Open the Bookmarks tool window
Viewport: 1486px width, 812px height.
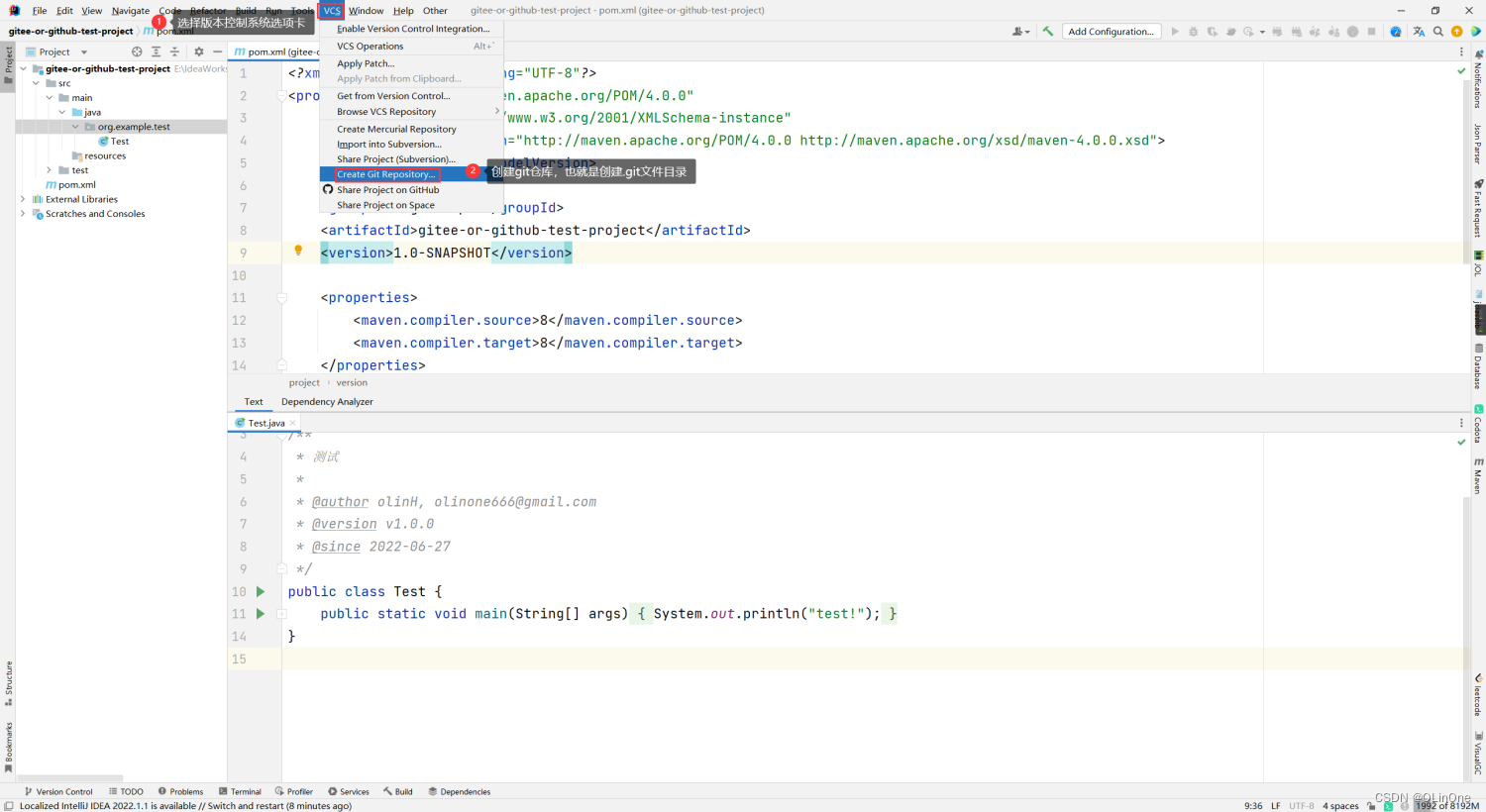click(x=8, y=747)
